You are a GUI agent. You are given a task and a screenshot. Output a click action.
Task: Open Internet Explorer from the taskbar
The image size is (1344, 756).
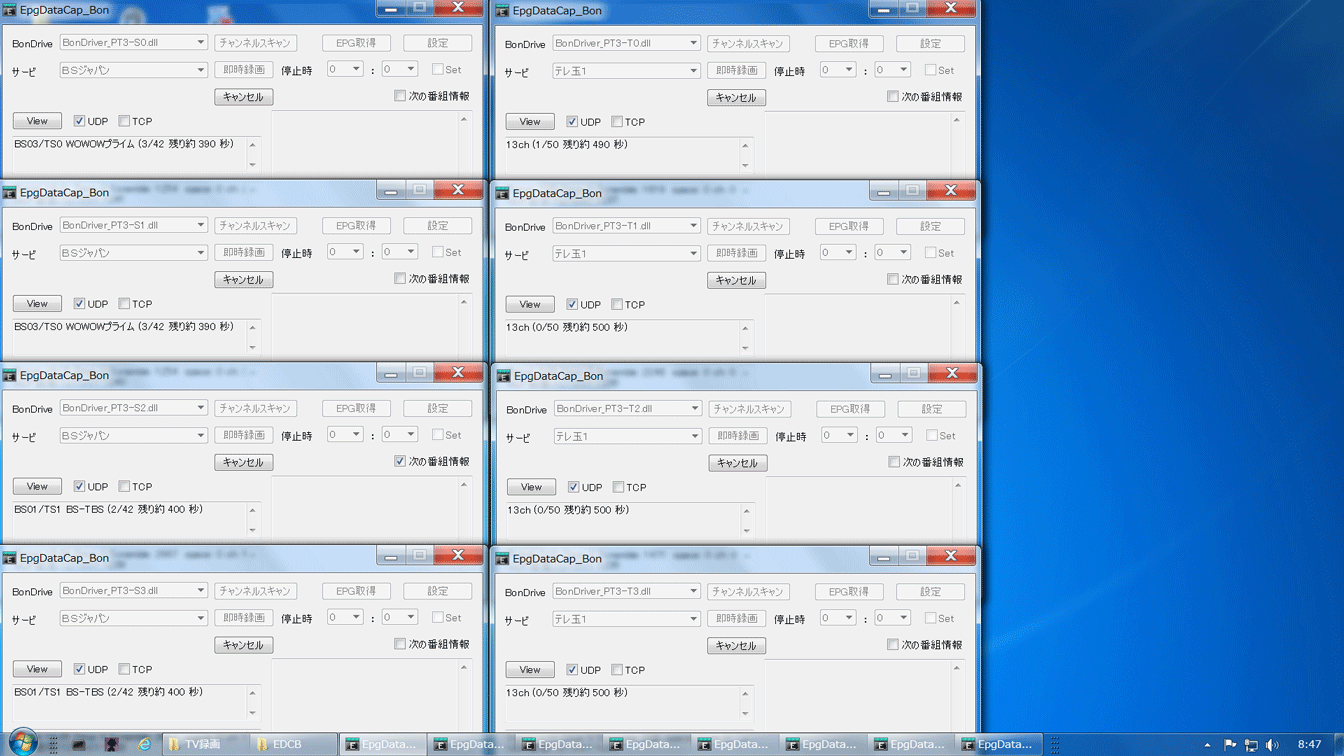coord(144,744)
